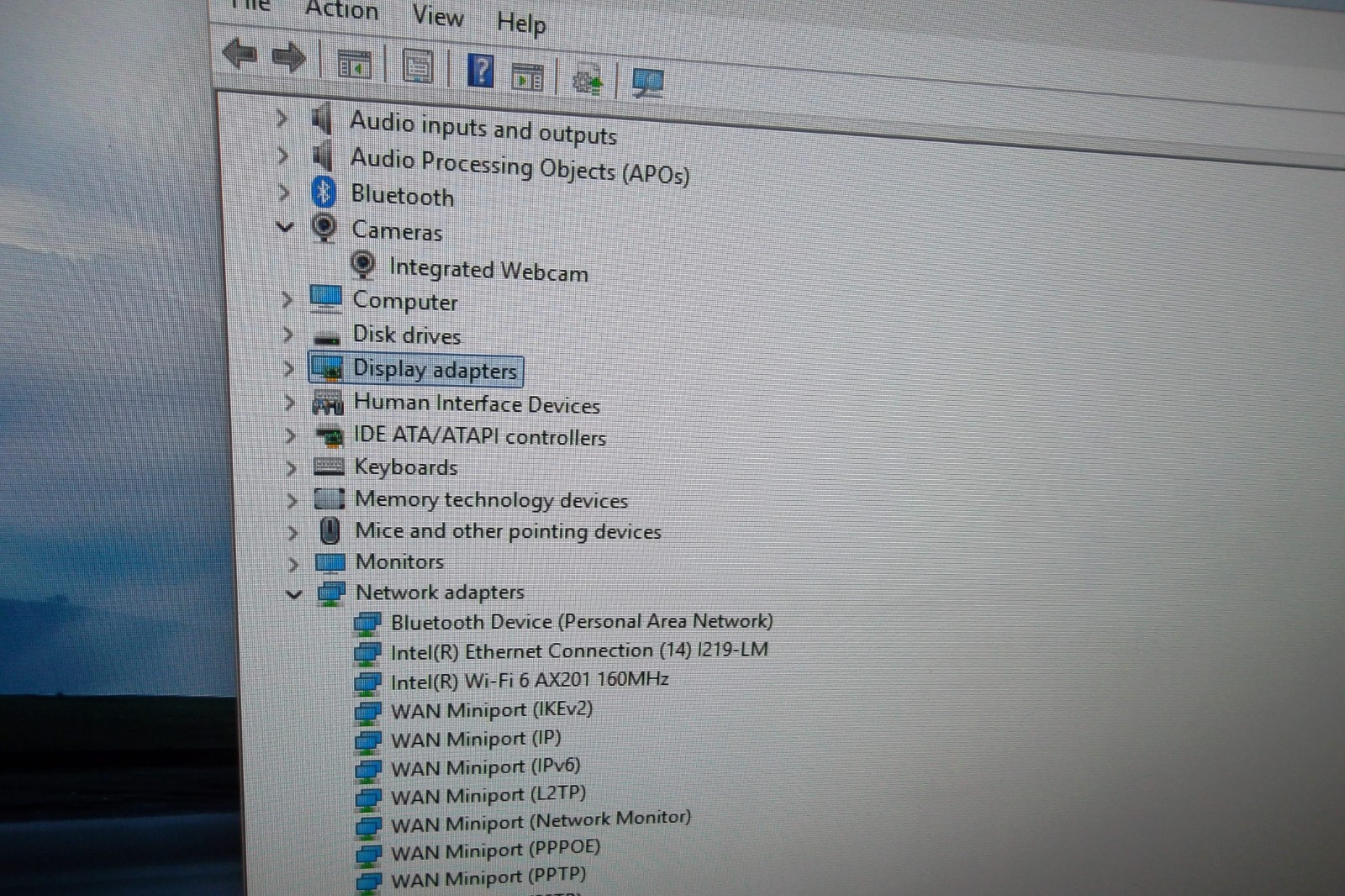Select the Monitors label

[x=399, y=561]
